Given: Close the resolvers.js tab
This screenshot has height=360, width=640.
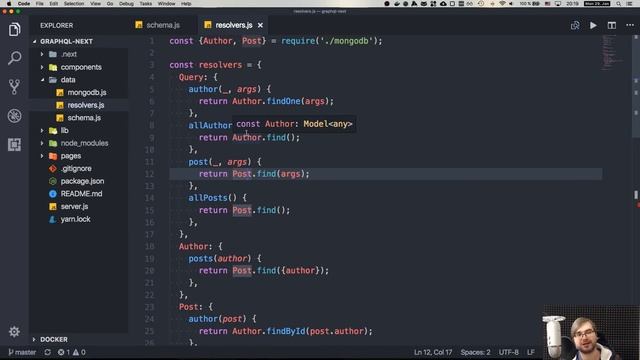Looking at the screenshot, I should click(260, 25).
